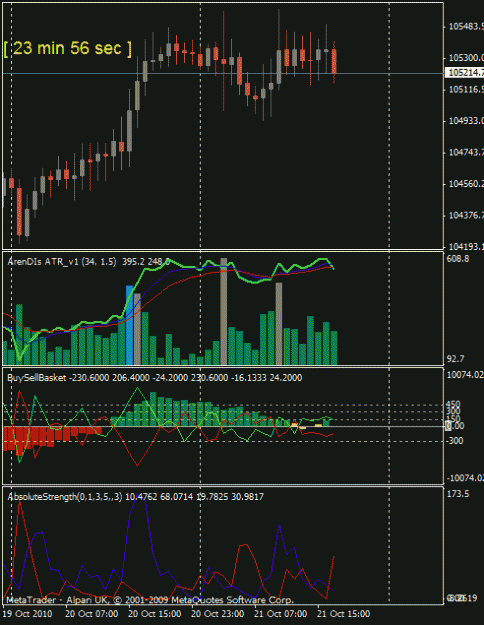This screenshot has width=484, height=625.
Task: Click the "19 Oct 2010" time axis label
Action: (x=28, y=613)
